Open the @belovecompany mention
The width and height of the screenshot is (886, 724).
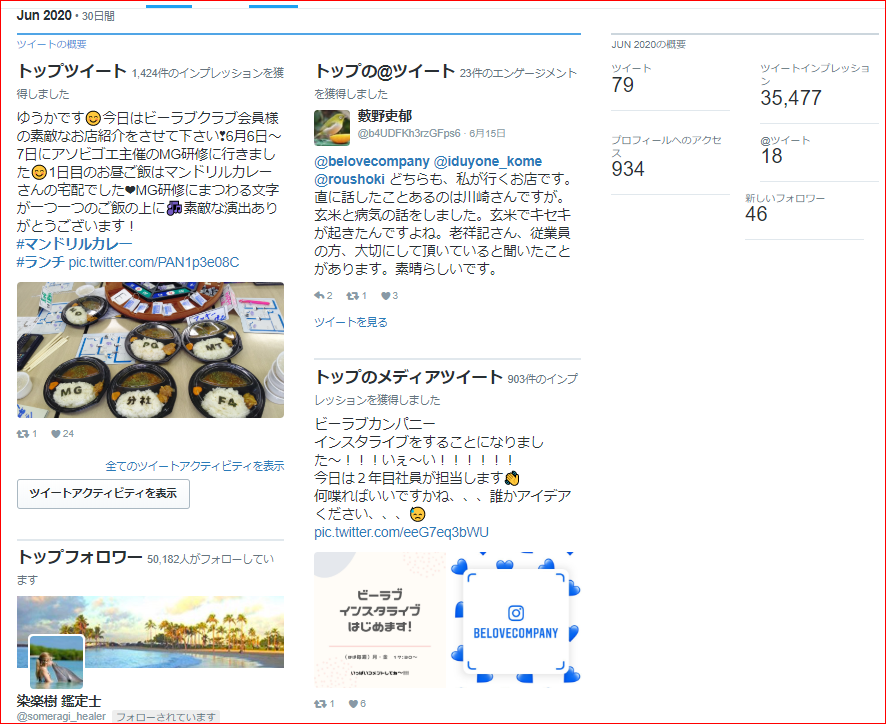(372, 162)
